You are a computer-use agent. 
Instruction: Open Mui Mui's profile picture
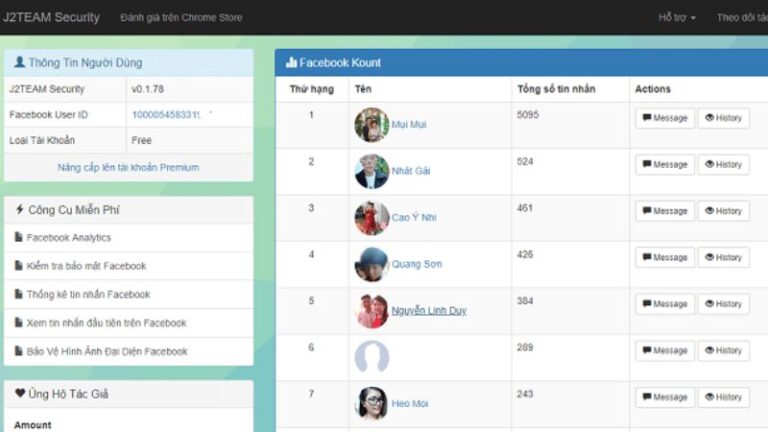(371, 125)
